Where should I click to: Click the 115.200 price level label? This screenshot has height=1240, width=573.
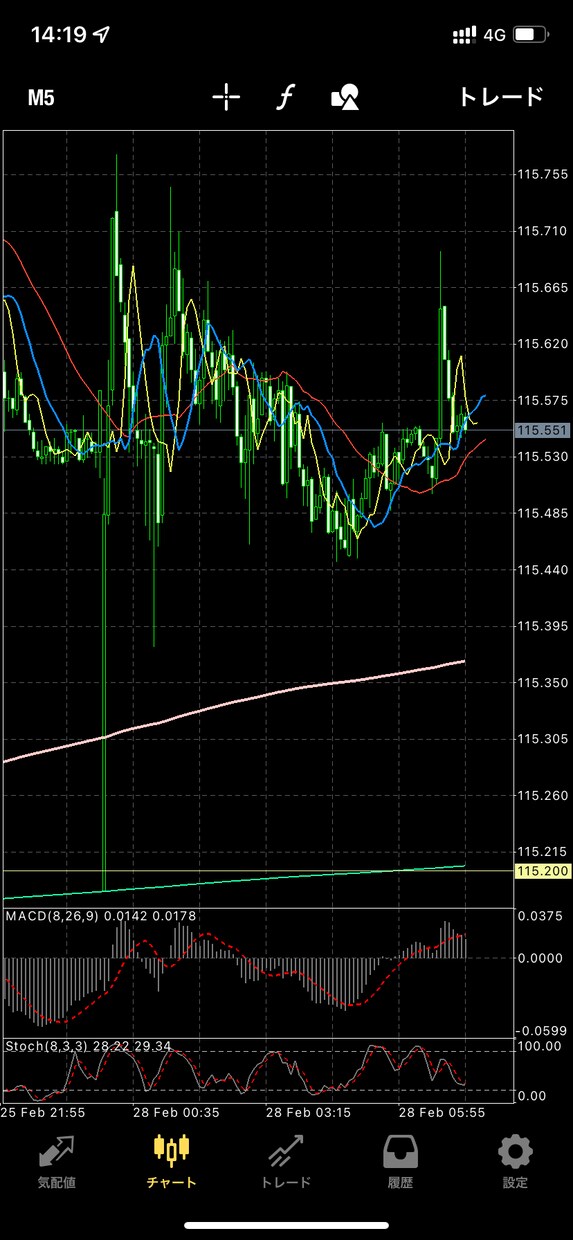[542, 871]
